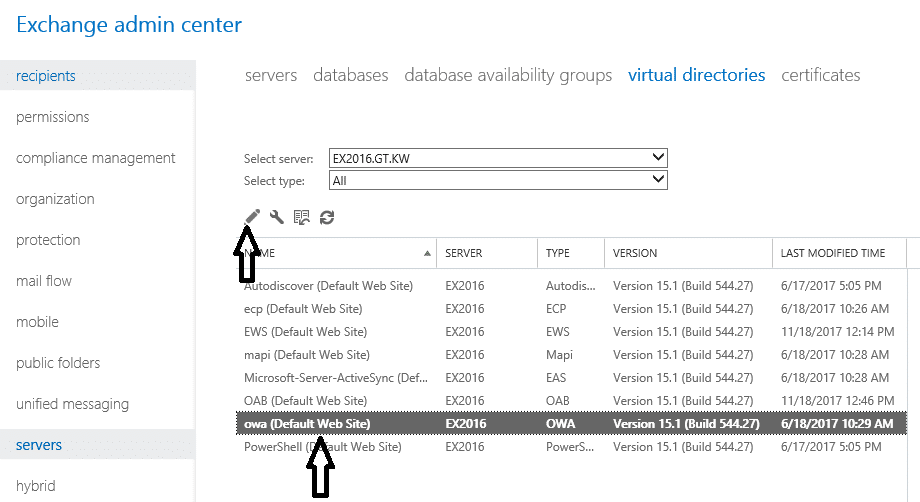Click the Mapi type cell
The image size is (920, 502).
pos(559,355)
